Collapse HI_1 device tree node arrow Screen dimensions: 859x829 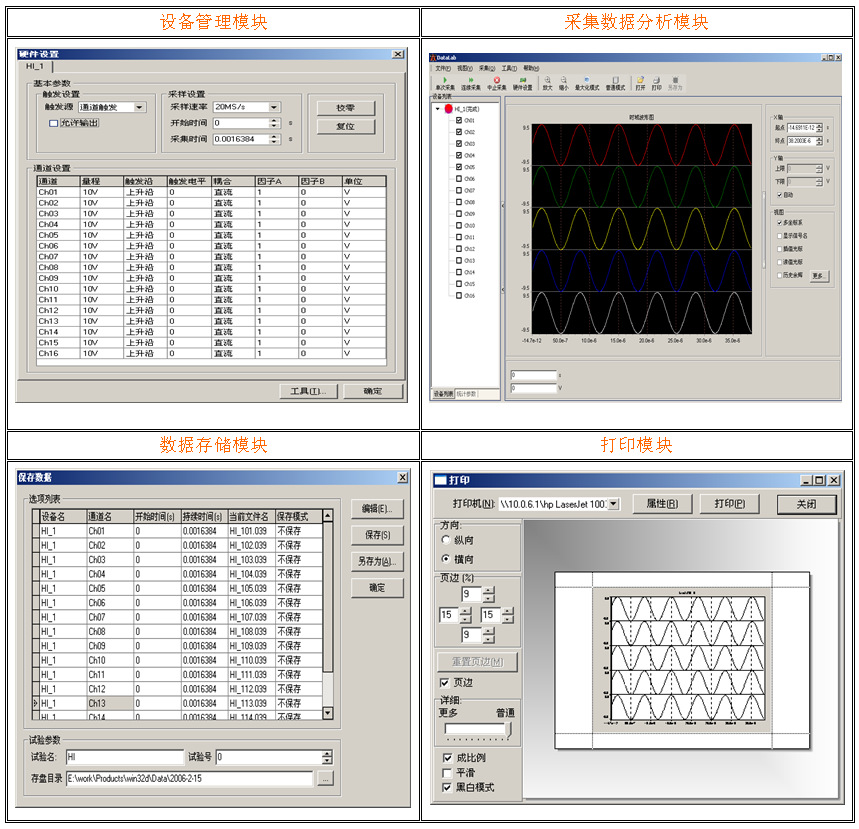438,108
